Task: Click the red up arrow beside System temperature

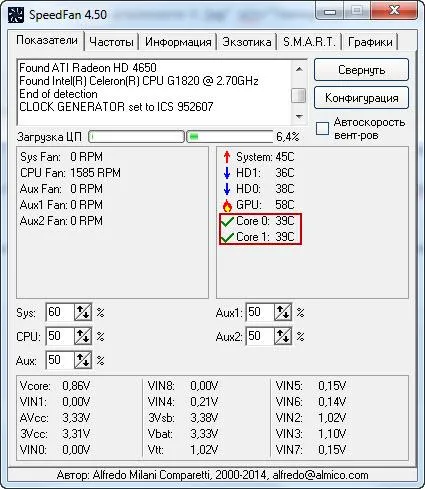Action: tap(227, 157)
